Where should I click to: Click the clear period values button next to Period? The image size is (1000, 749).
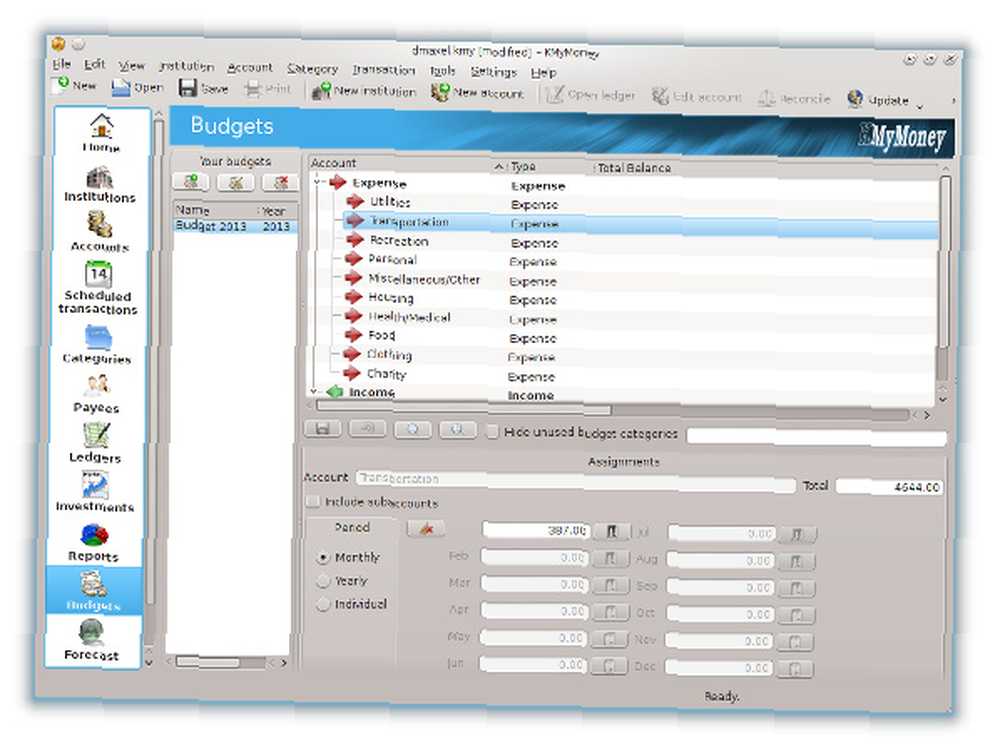pyautogui.click(x=426, y=528)
